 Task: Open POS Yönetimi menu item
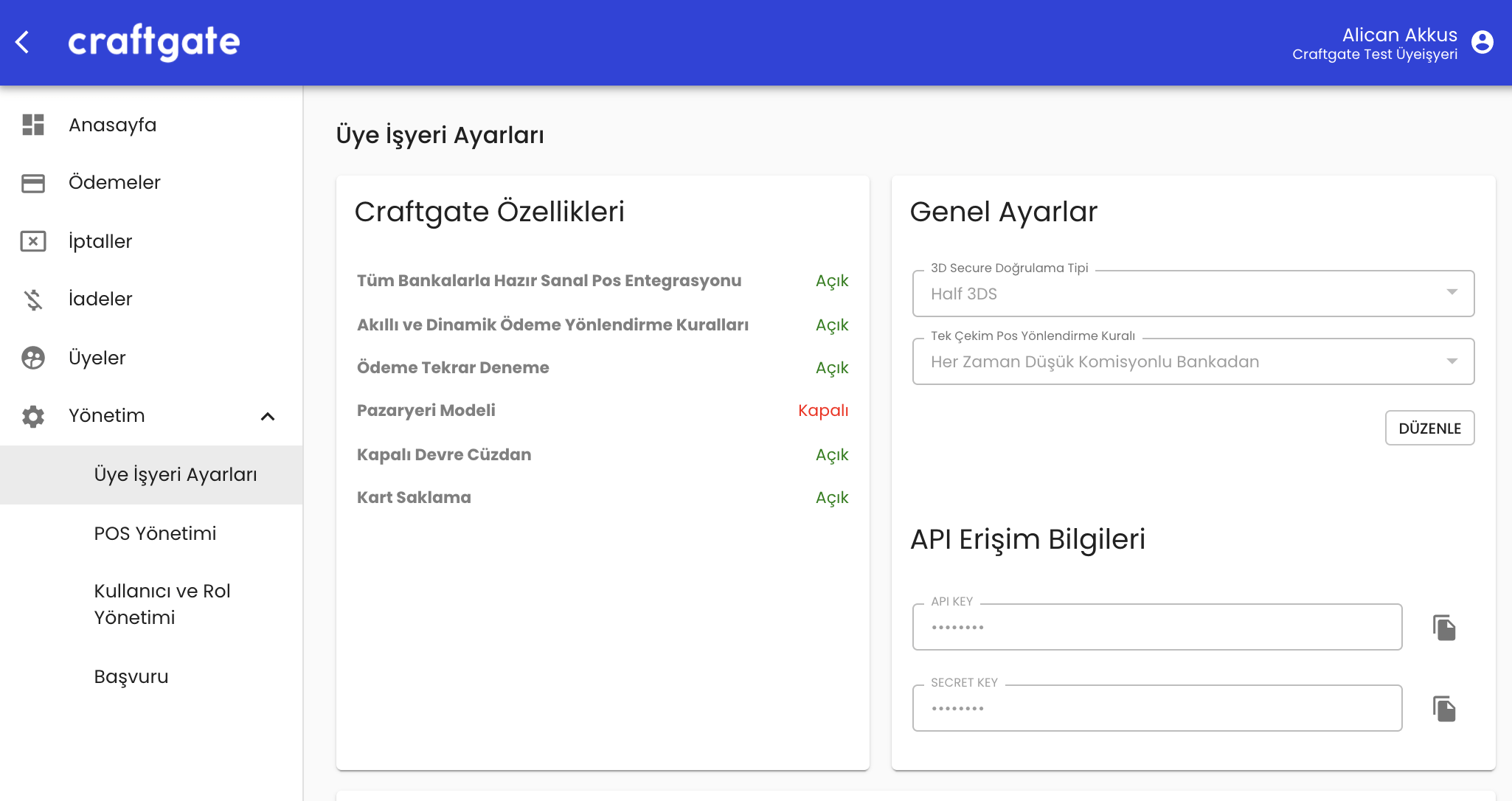(x=155, y=533)
